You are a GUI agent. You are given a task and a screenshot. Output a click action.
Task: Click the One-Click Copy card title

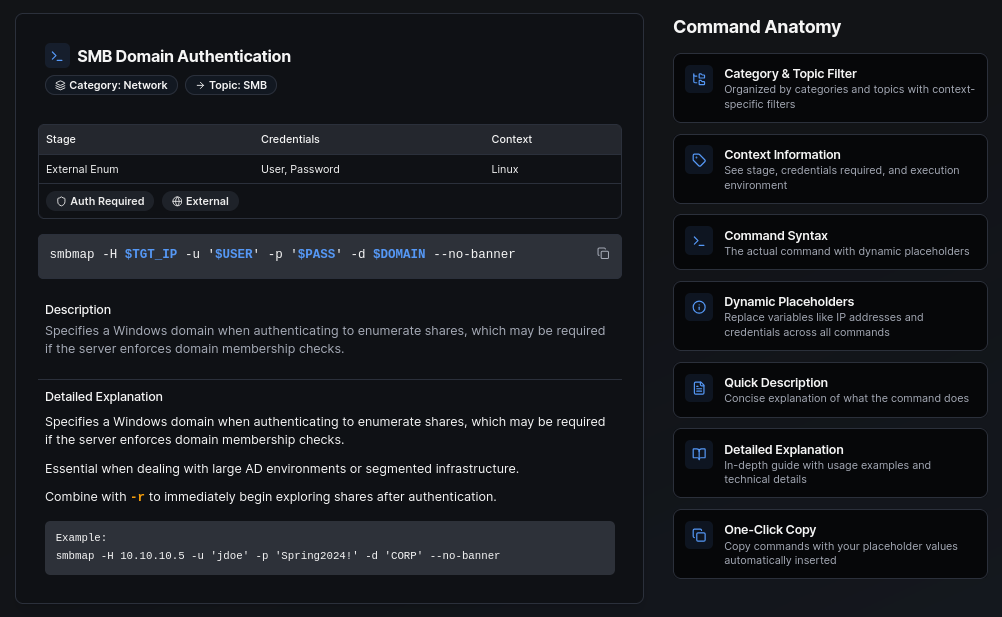(770, 529)
